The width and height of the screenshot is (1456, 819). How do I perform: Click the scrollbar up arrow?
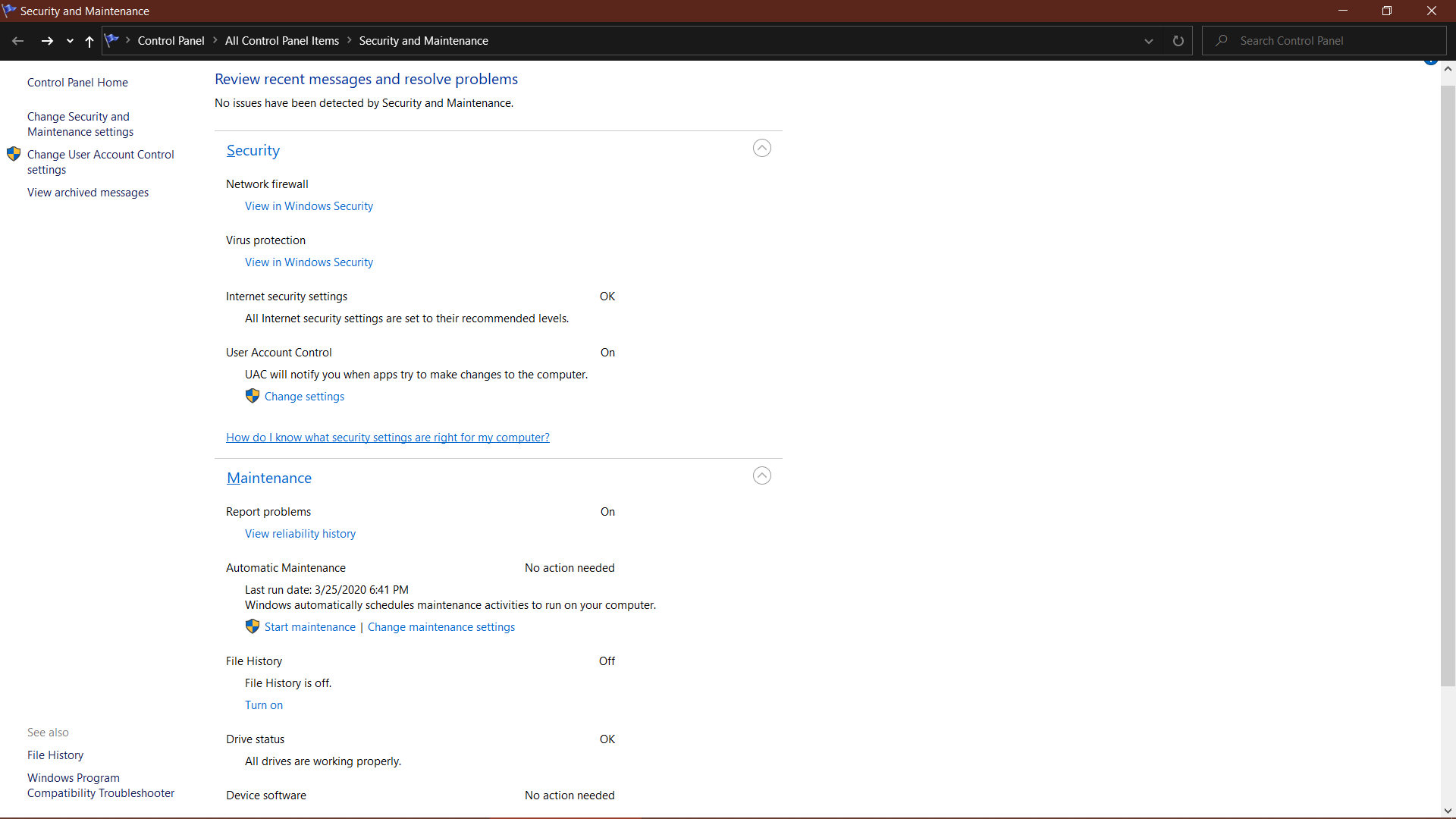pyautogui.click(x=1448, y=68)
